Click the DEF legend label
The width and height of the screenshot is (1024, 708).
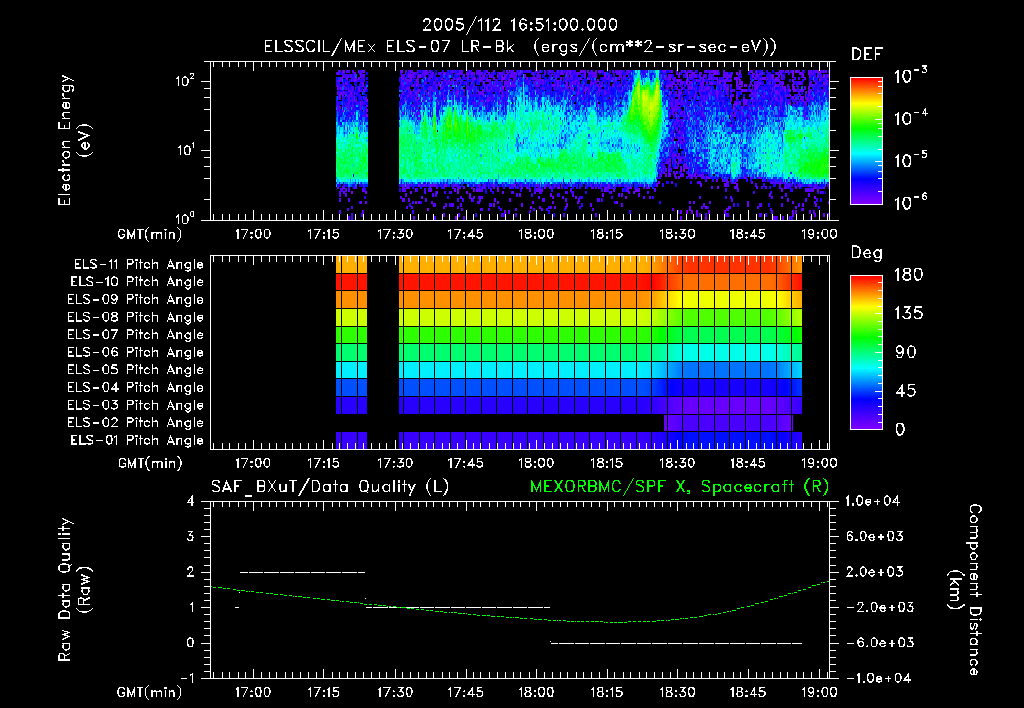click(x=867, y=54)
